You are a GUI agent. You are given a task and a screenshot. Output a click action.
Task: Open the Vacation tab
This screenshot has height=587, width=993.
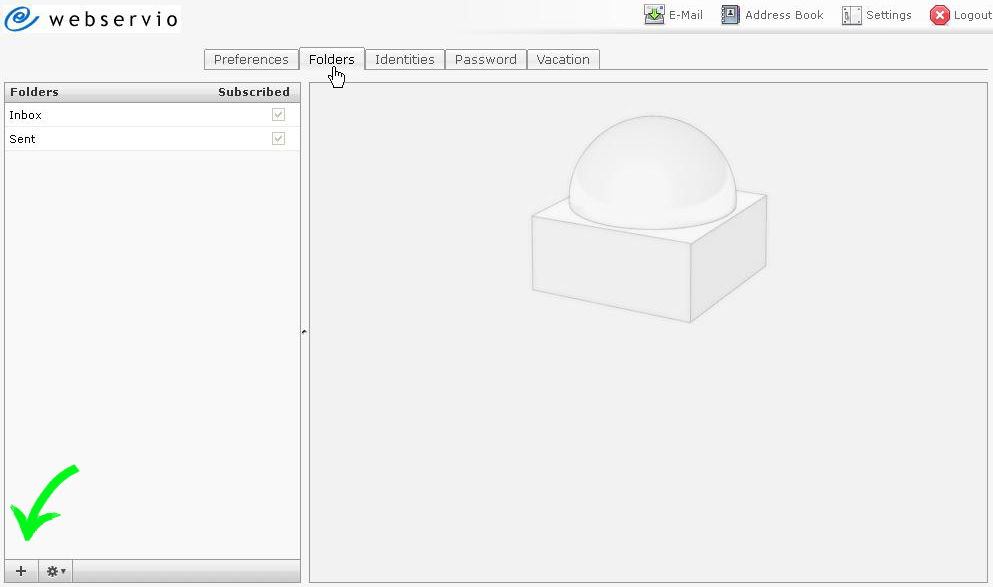pyautogui.click(x=563, y=60)
